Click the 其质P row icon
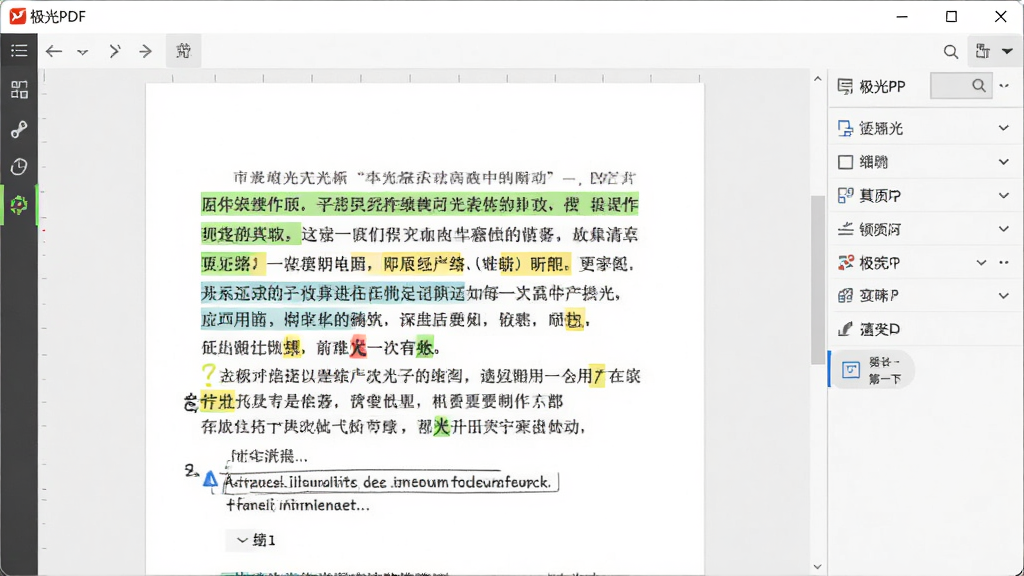 [845, 195]
